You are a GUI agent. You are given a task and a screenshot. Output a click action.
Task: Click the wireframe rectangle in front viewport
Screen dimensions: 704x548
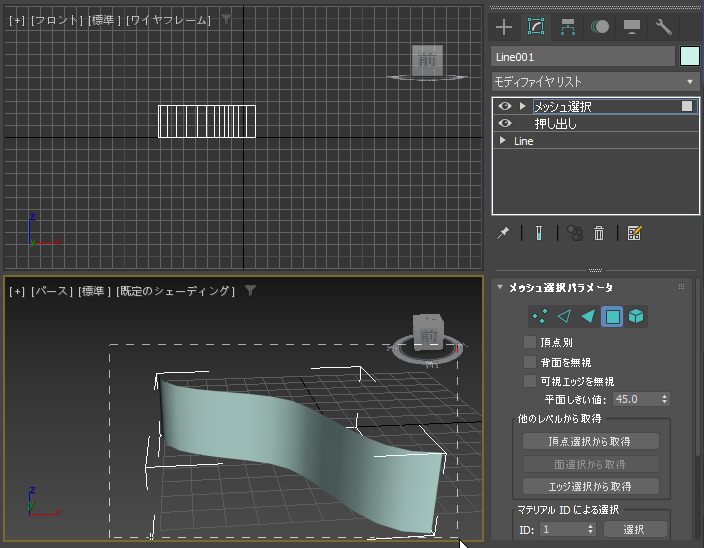pos(207,121)
